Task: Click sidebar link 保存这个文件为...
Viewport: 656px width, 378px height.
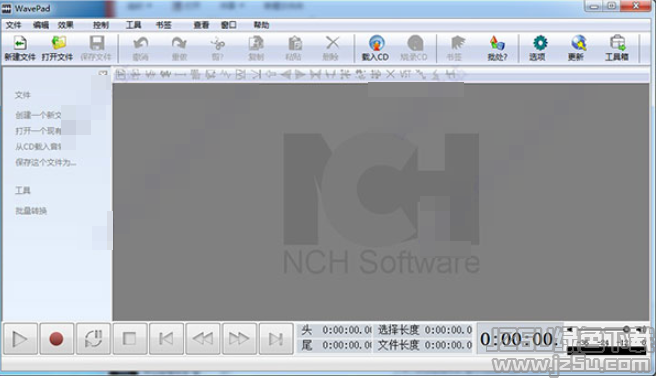Action: click(46, 162)
